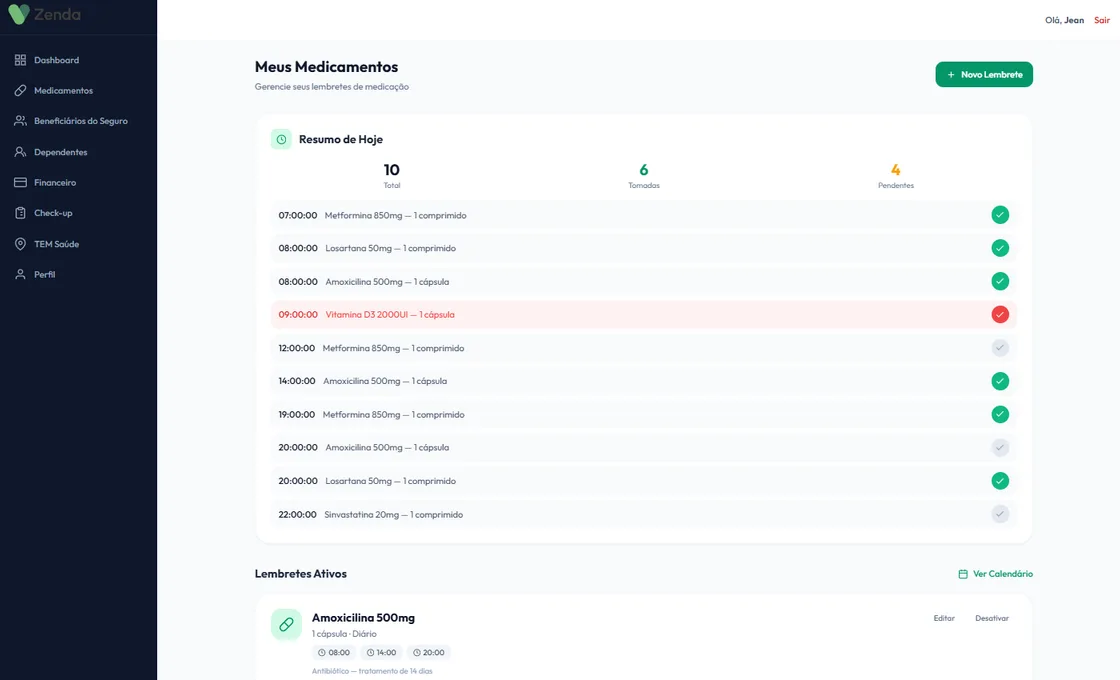
Task: Toggle taken check for 19:00:00 Metformina
Action: point(1000,414)
